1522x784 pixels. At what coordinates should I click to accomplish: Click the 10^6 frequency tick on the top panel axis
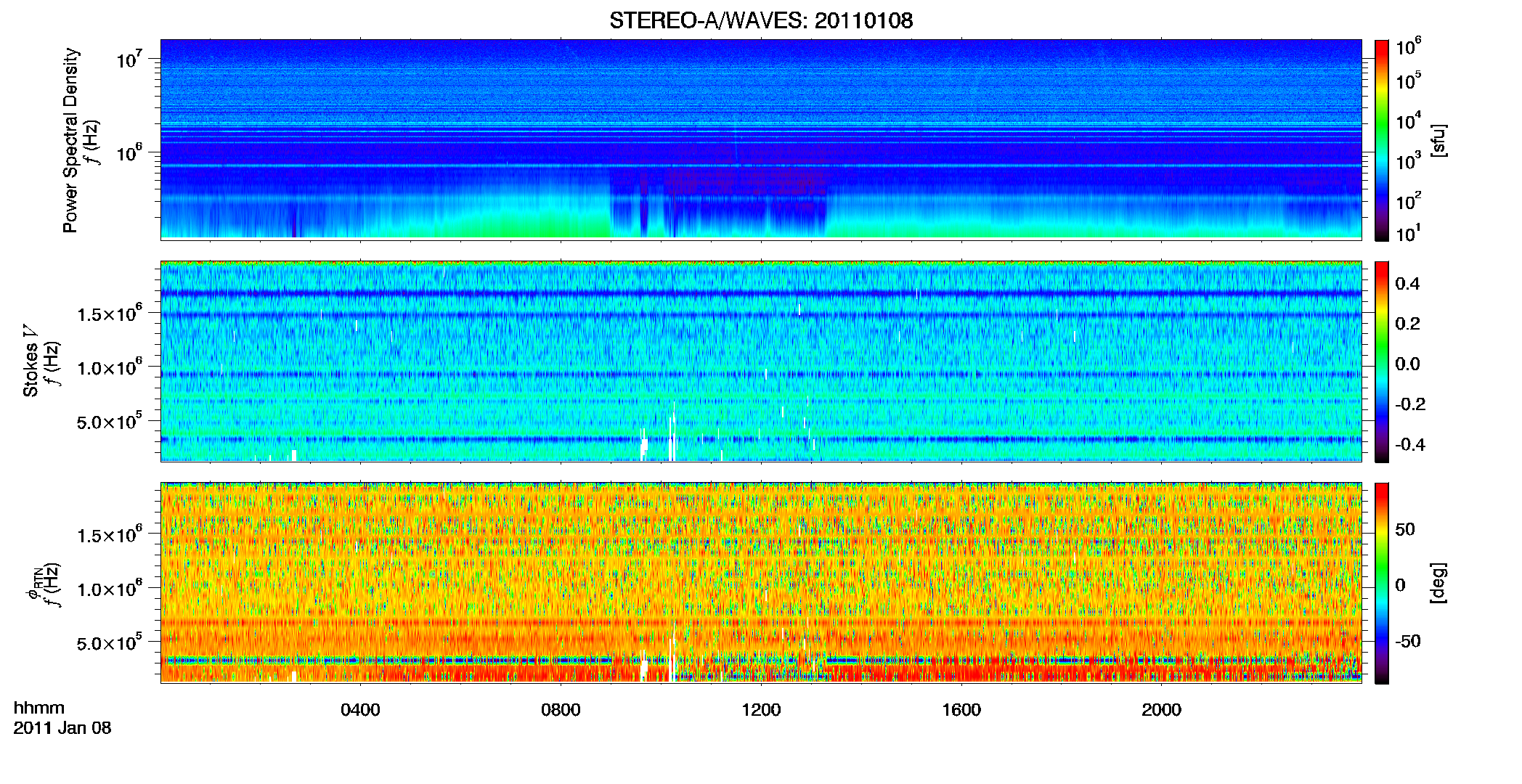(128, 153)
